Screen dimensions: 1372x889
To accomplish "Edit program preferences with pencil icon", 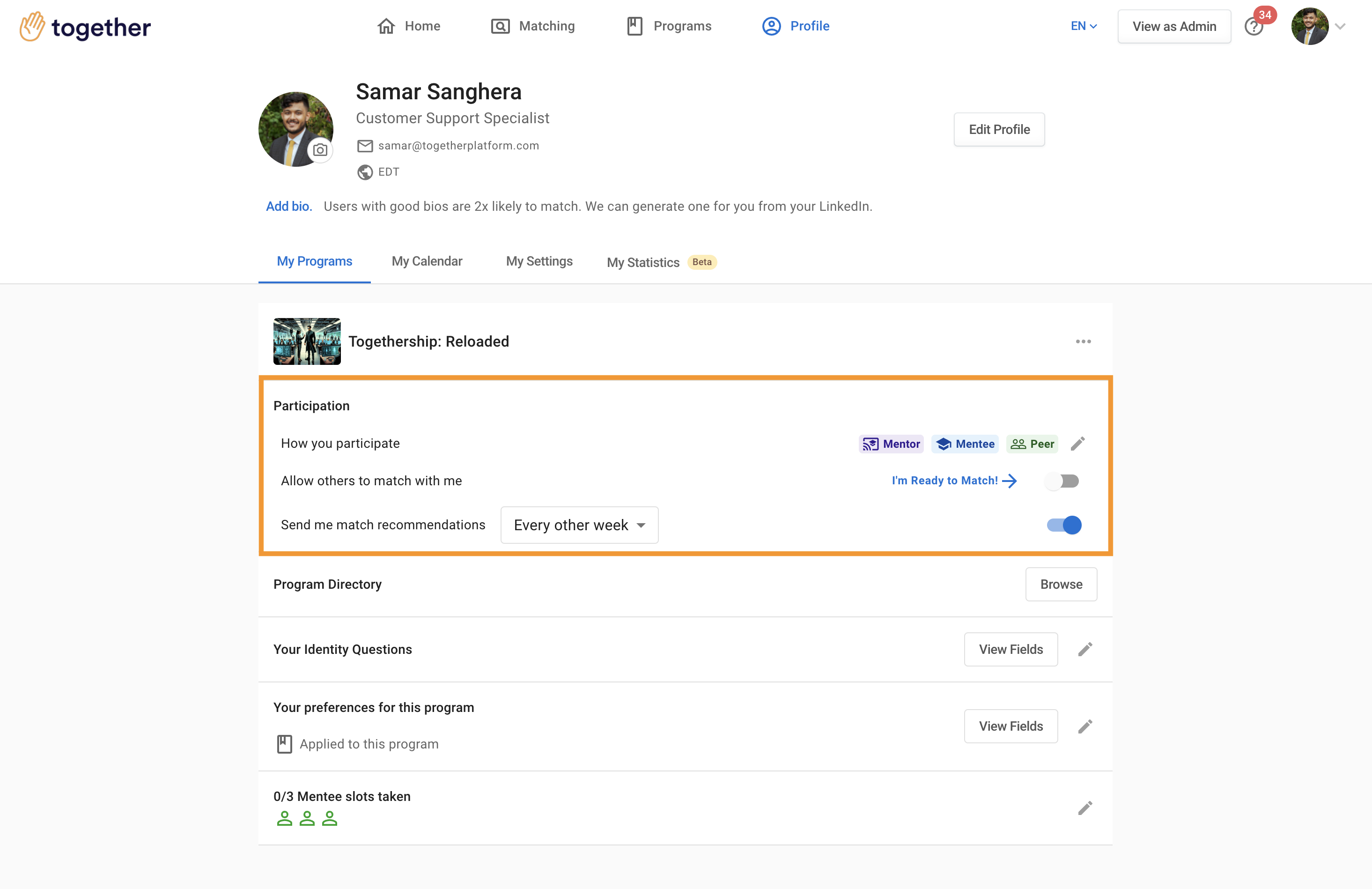I will 1085,726.
